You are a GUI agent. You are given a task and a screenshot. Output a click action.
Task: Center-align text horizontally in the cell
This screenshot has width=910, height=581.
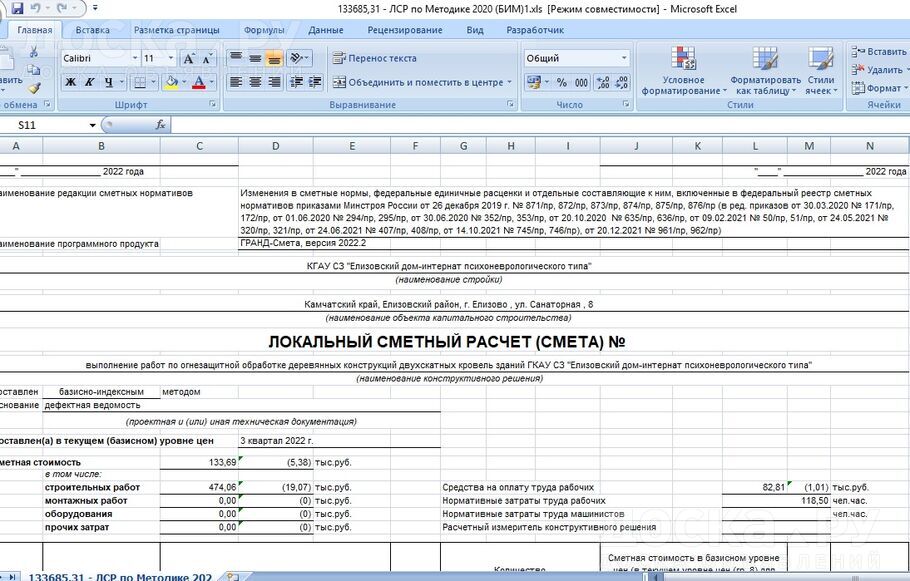254,82
